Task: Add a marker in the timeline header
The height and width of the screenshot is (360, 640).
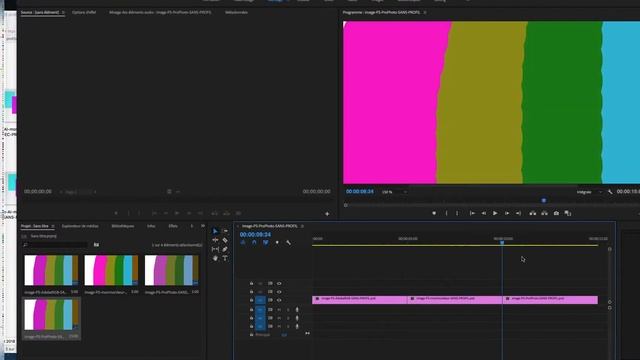Action: pos(277,242)
